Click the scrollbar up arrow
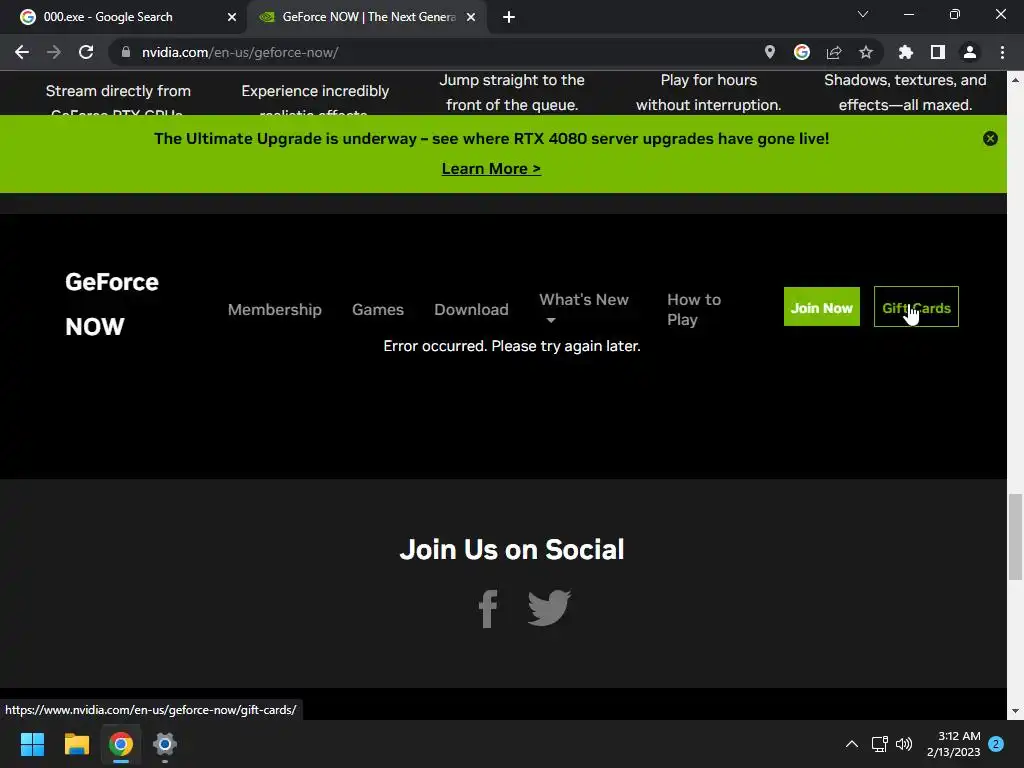1024x768 pixels. click(1015, 80)
